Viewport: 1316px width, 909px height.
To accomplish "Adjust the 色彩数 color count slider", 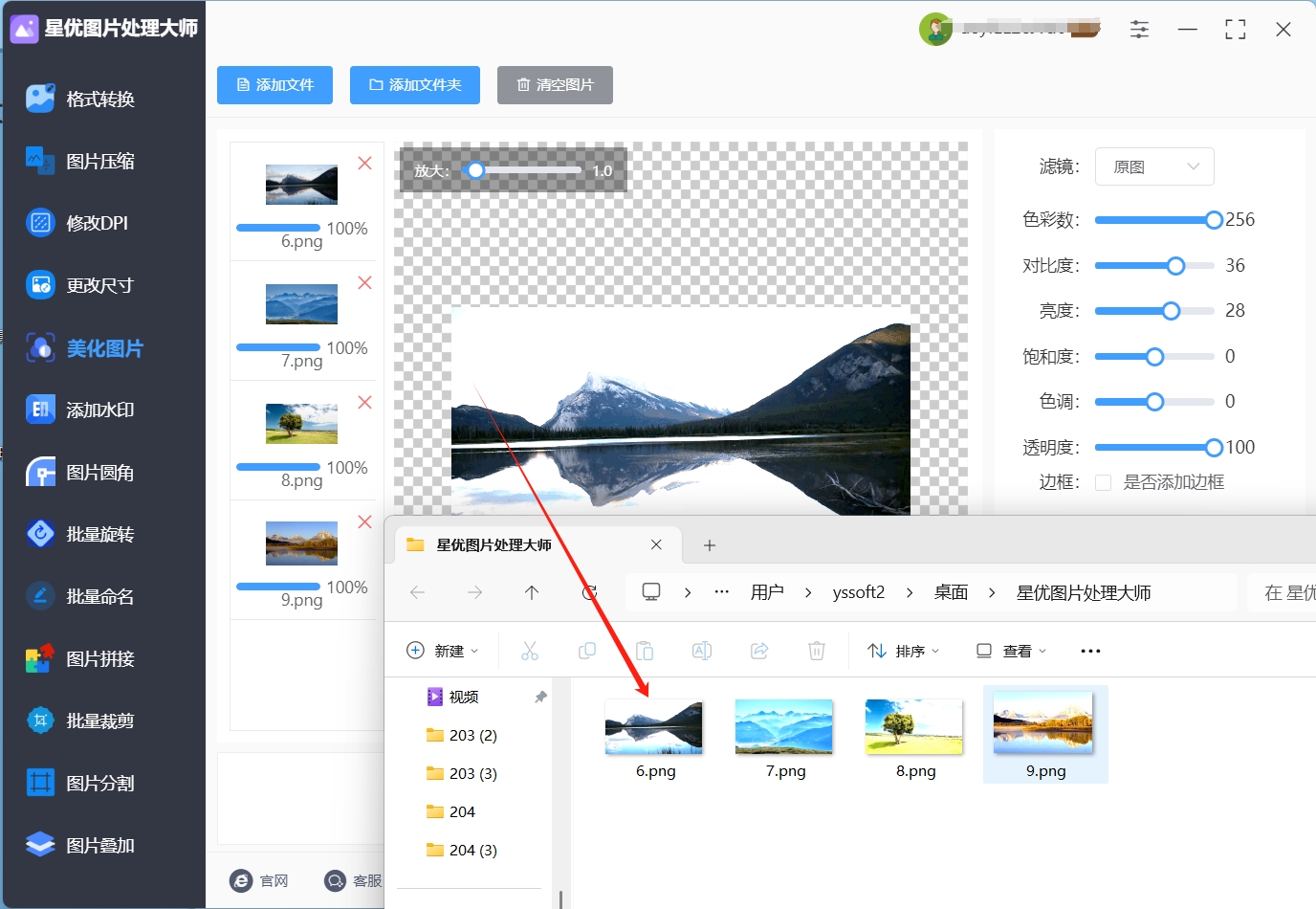I will (1158, 220).
